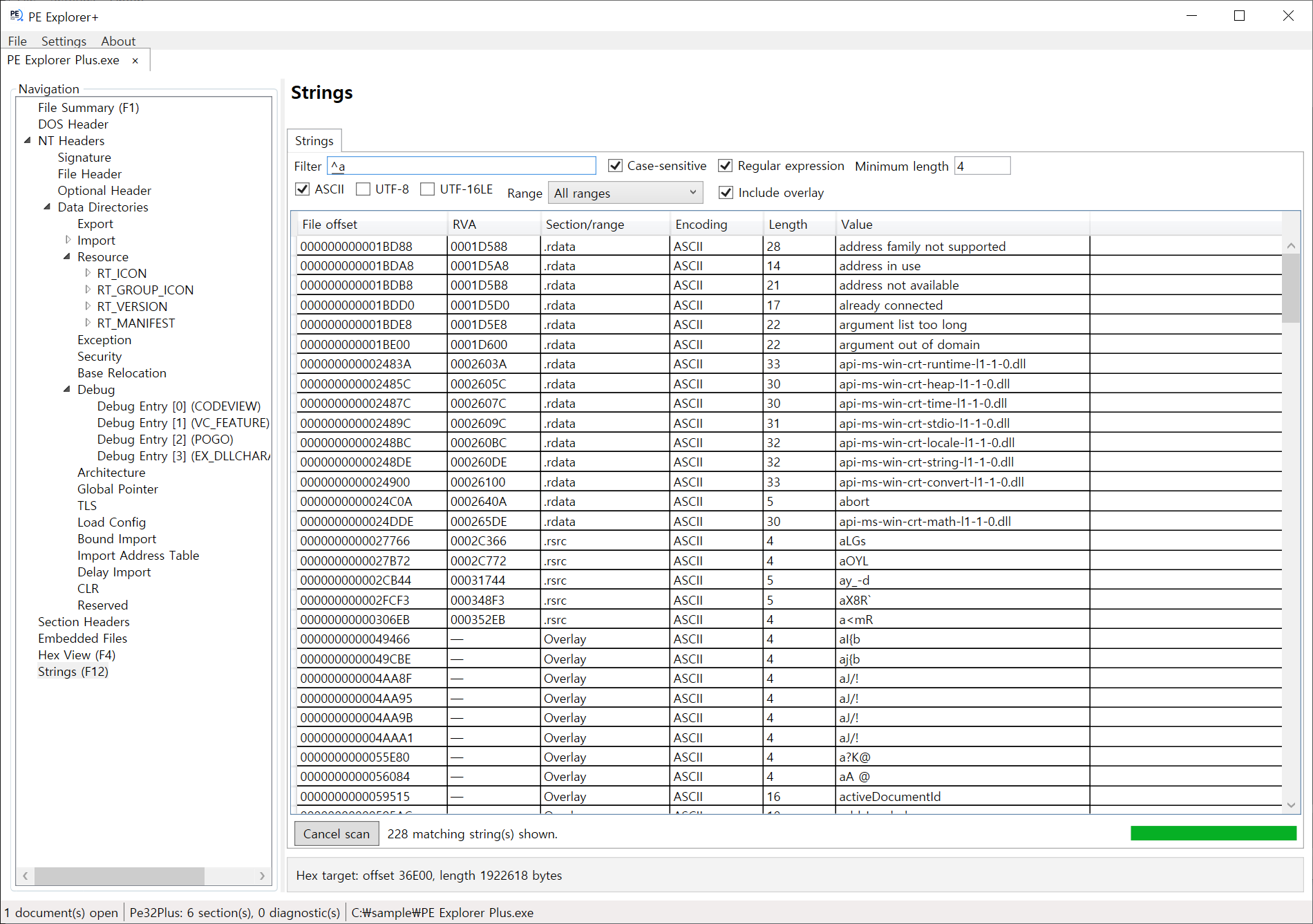The width and height of the screenshot is (1313, 924).
Task: Open the Settings menu
Action: tap(64, 41)
